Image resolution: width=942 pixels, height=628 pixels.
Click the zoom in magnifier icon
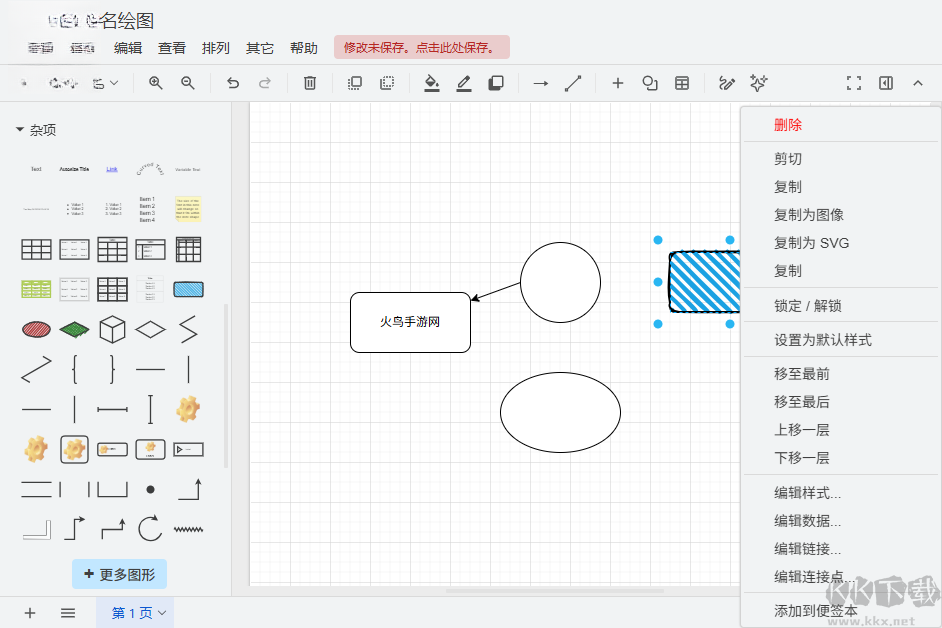[156, 83]
